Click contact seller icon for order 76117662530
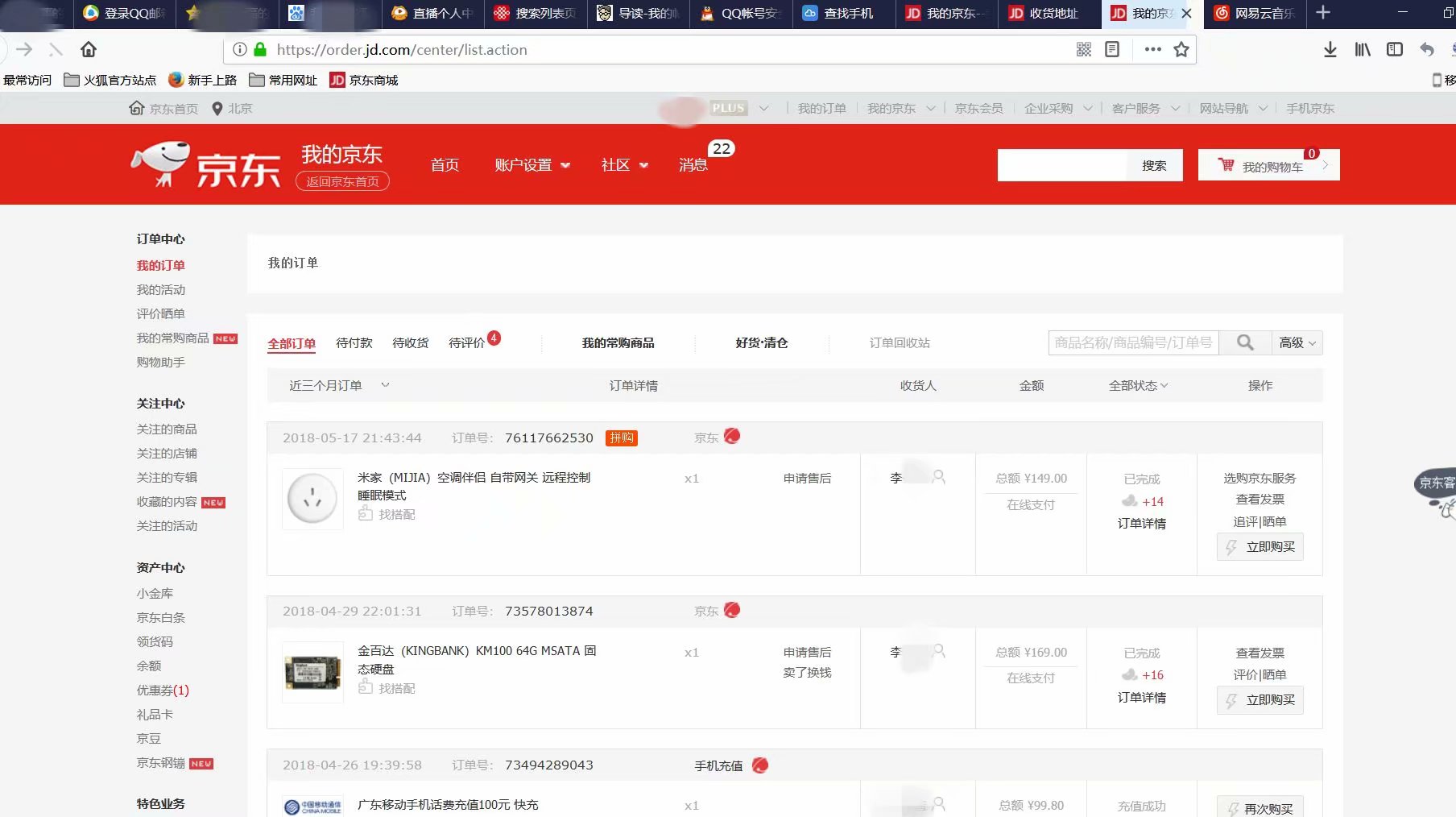Image resolution: width=1456 pixels, height=817 pixels. click(x=732, y=436)
